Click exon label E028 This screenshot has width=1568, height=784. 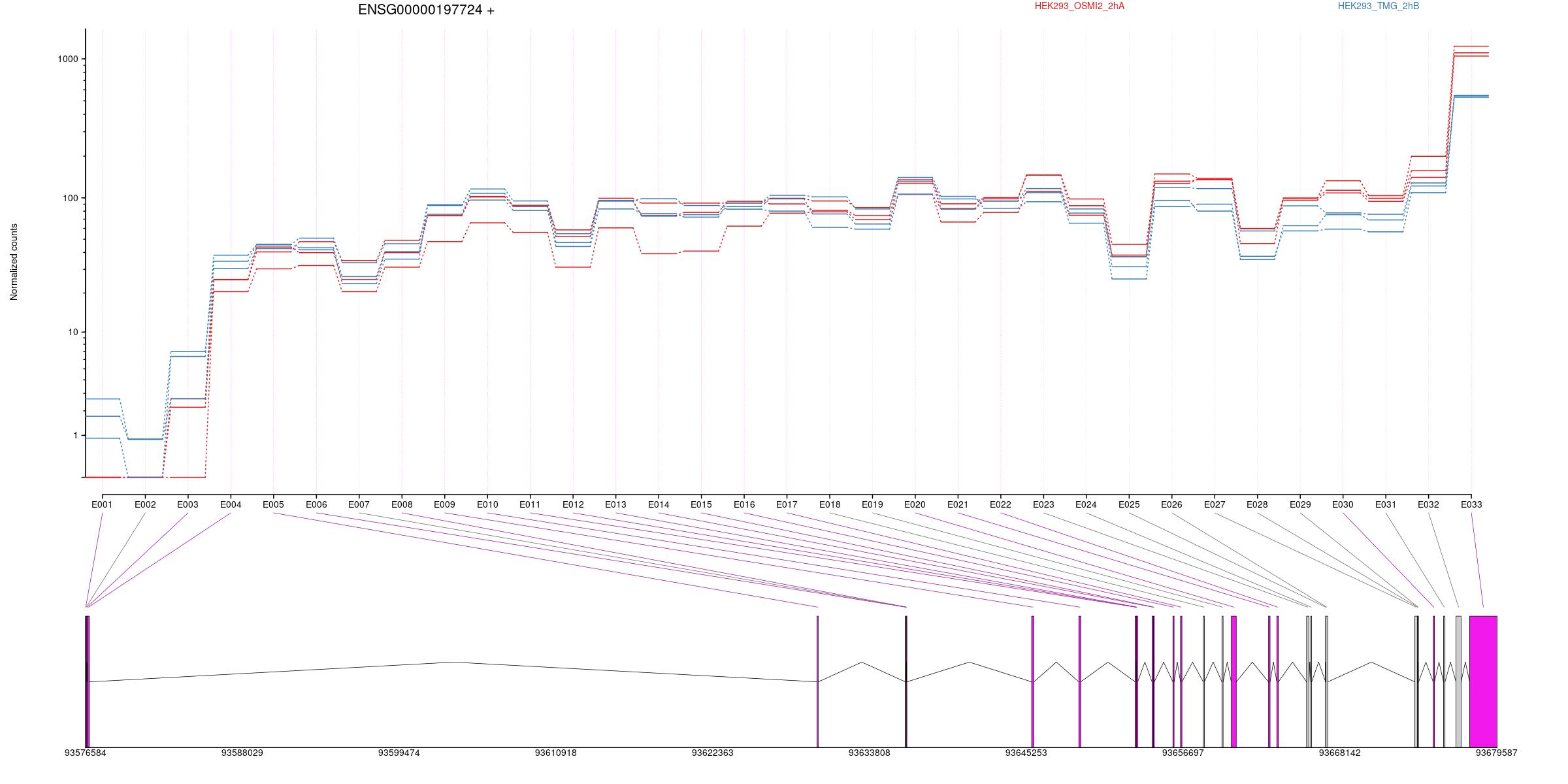point(1257,504)
